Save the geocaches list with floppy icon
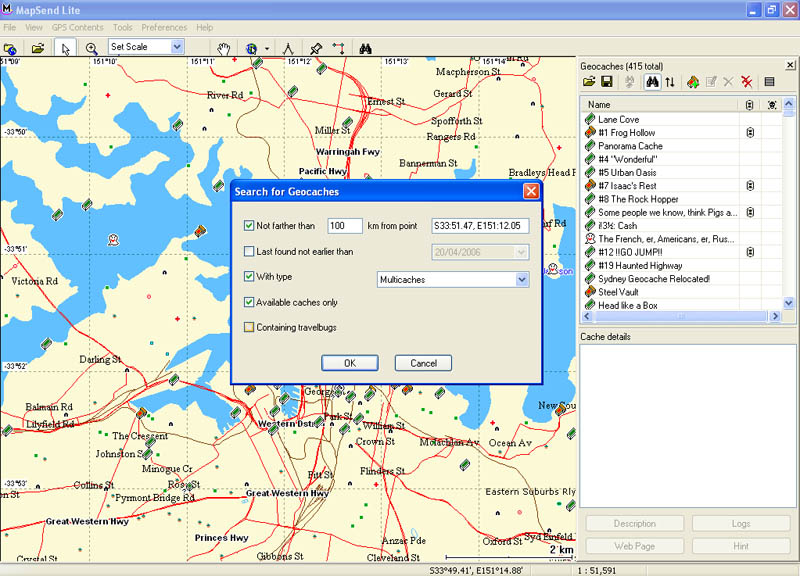This screenshot has width=800, height=576. [x=607, y=81]
